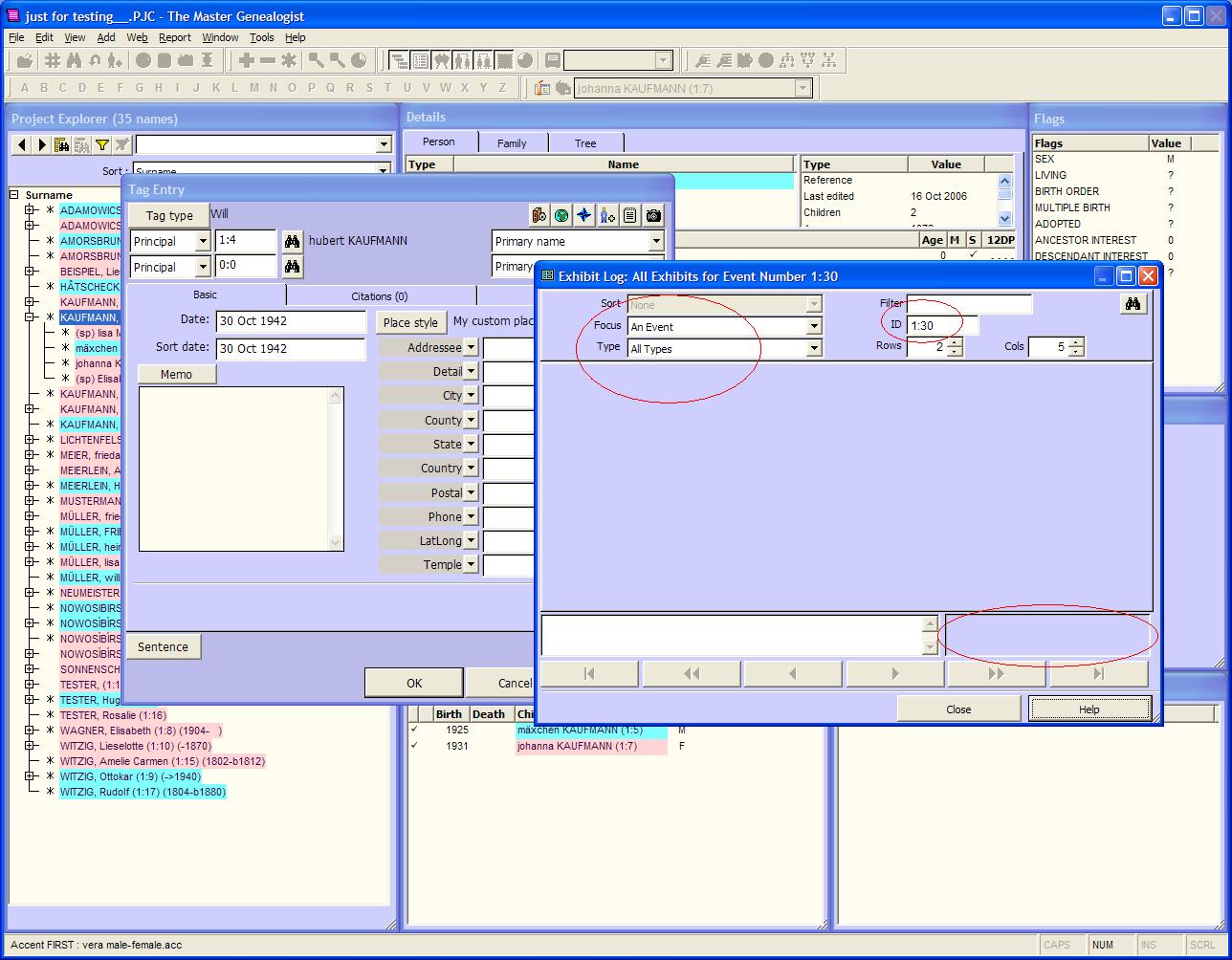Click the add-person icon in Tag Entry

607,215
